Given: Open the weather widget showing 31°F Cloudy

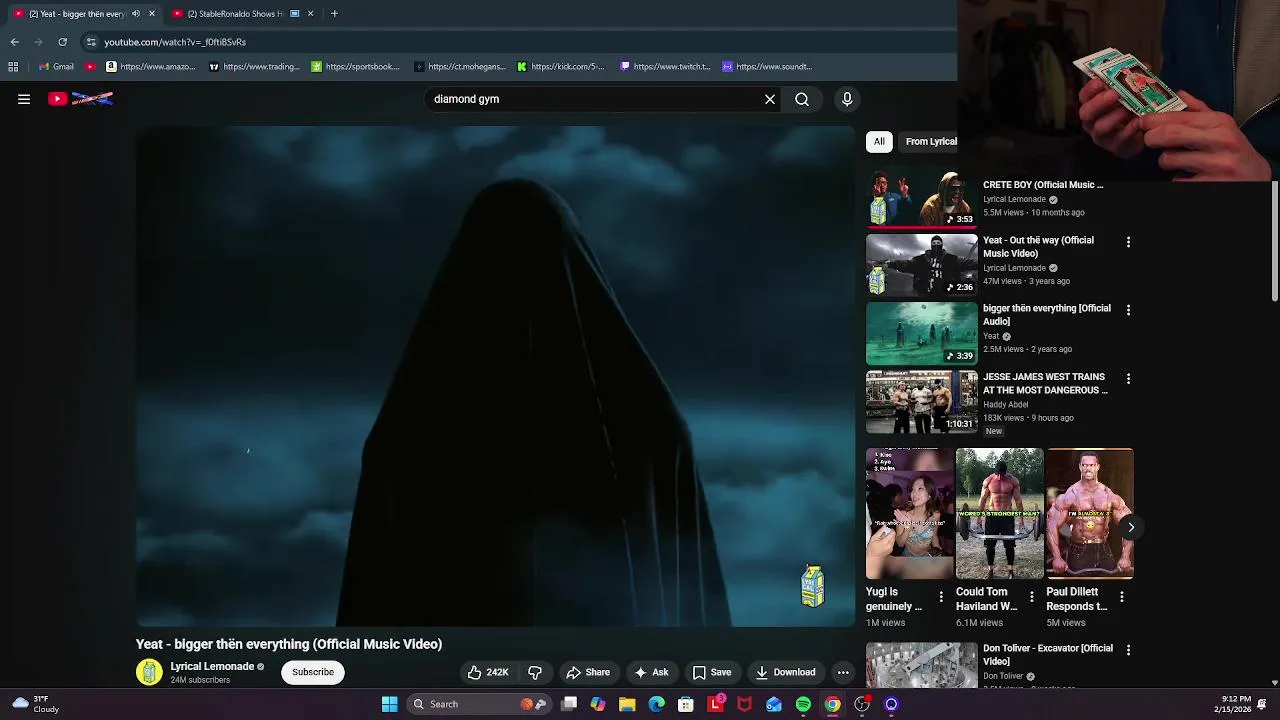Looking at the screenshot, I should (35, 704).
